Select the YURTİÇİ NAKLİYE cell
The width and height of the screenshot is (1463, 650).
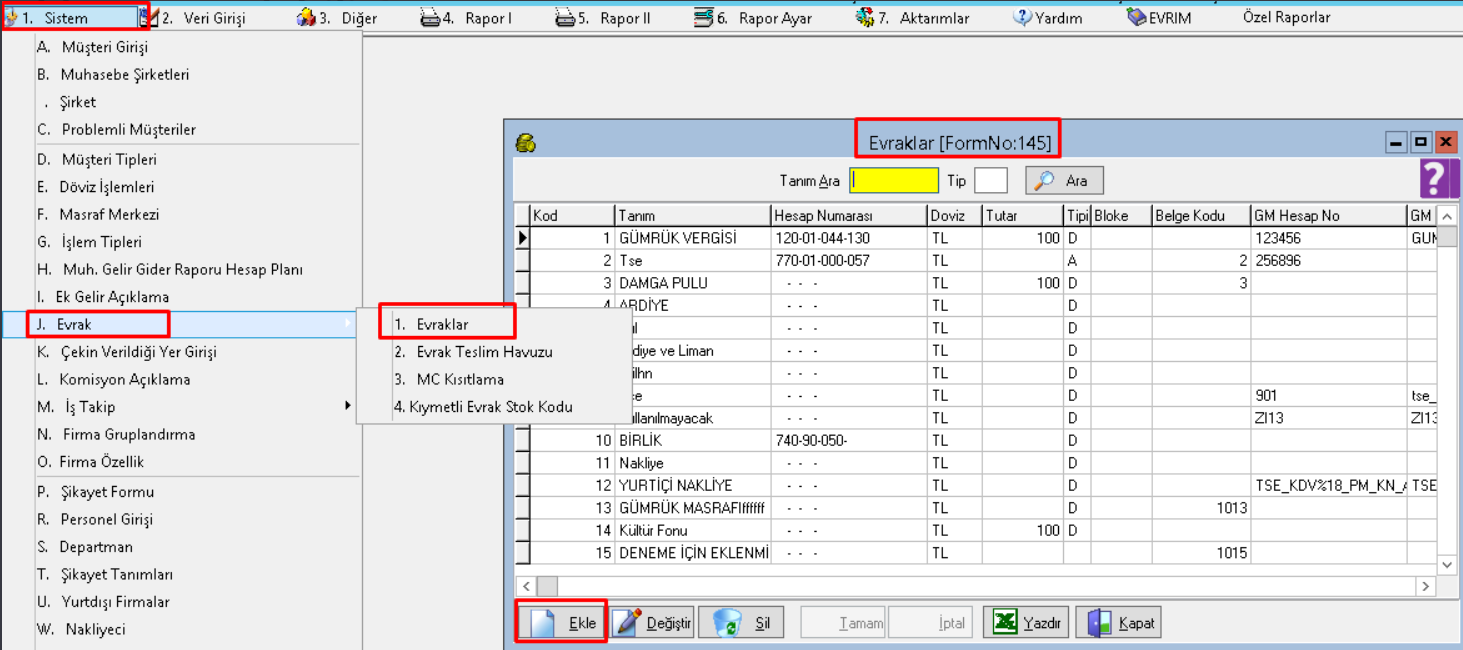pos(692,485)
